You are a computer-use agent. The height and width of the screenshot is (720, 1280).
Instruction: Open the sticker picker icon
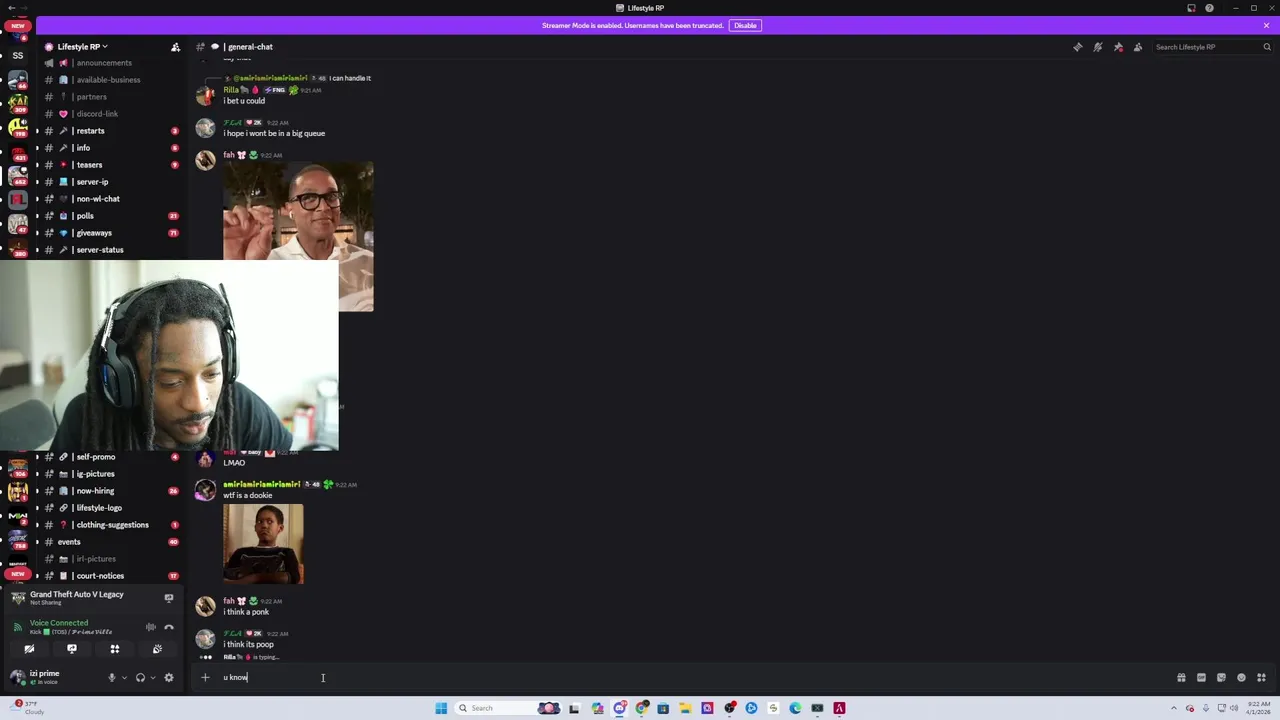(1221, 677)
